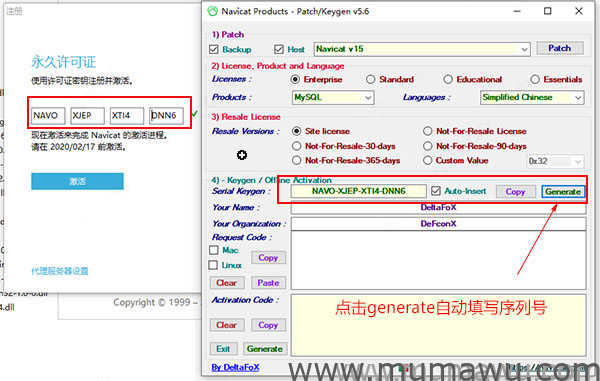The height and width of the screenshot is (381, 600).
Task: Select the Site license radio button
Action: pyautogui.click(x=297, y=131)
